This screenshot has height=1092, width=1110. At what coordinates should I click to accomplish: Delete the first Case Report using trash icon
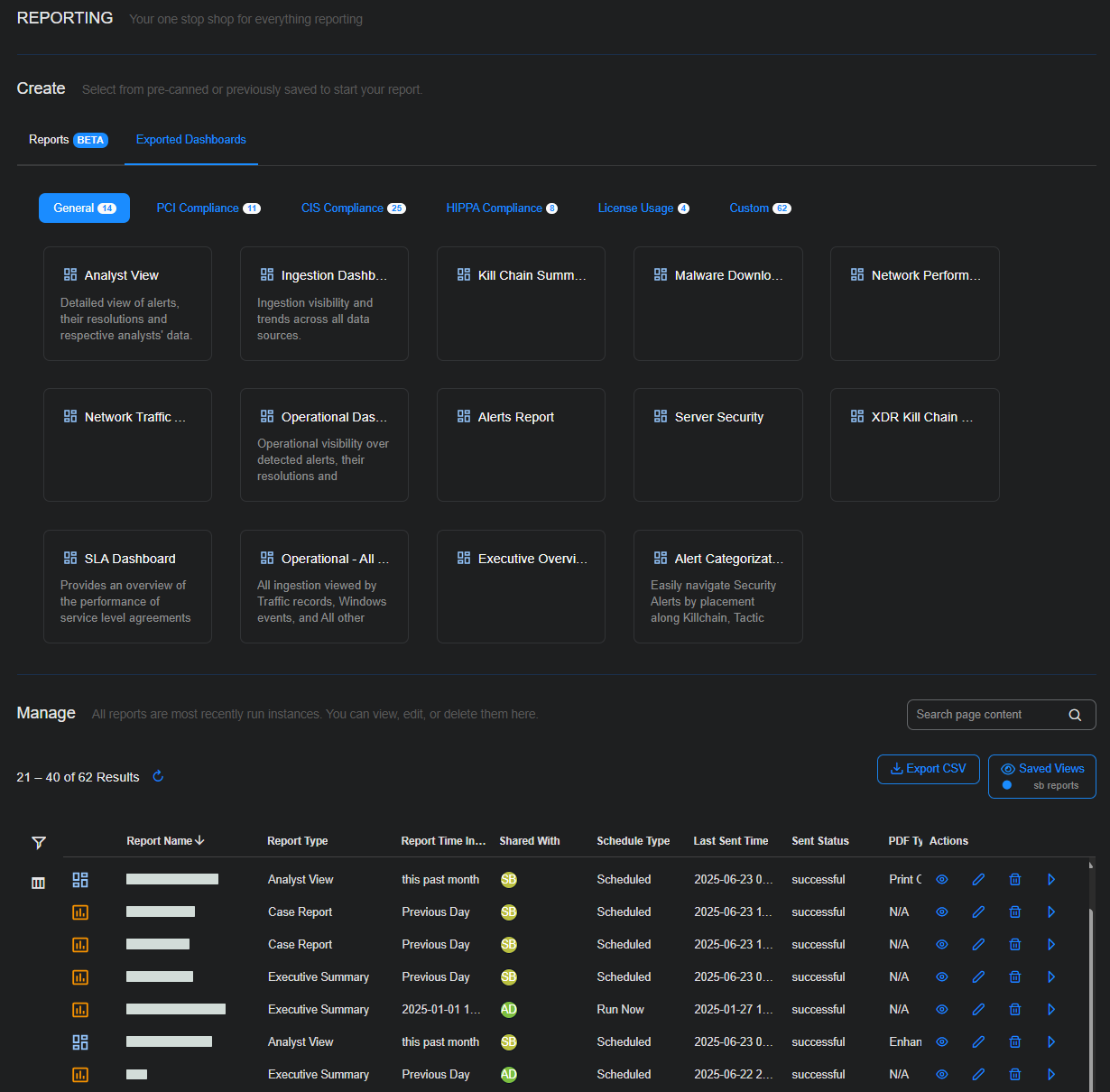point(1014,912)
